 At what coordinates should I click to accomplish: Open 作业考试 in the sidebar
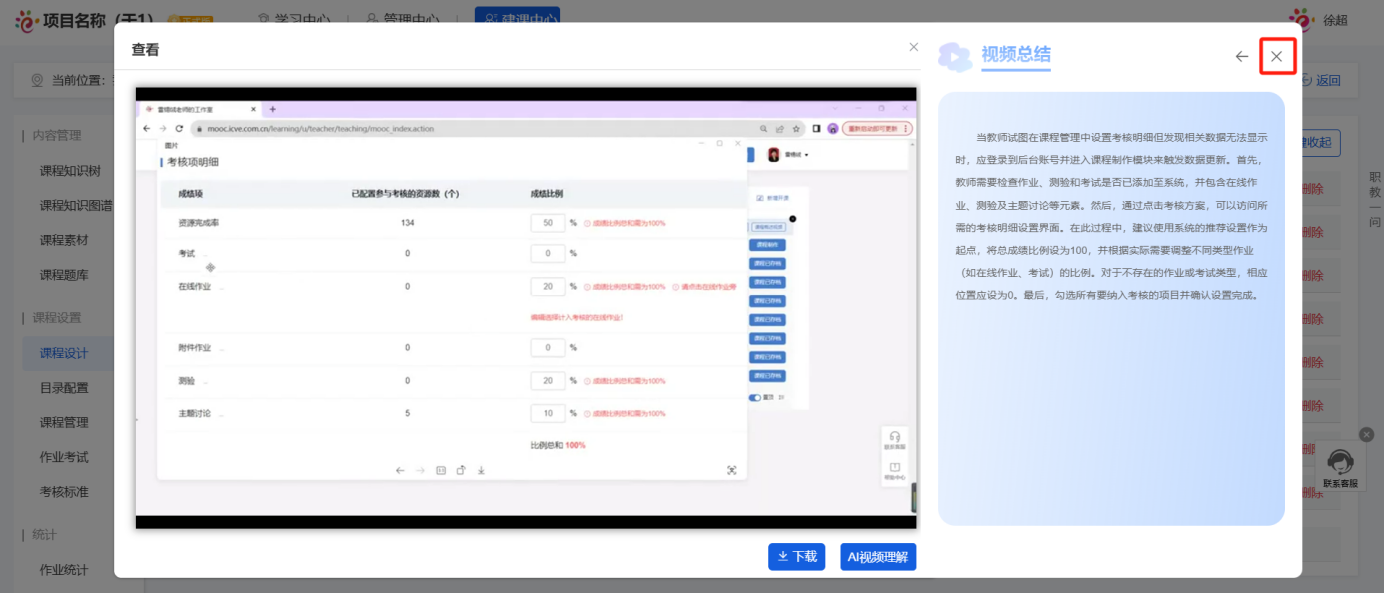[x=64, y=457]
